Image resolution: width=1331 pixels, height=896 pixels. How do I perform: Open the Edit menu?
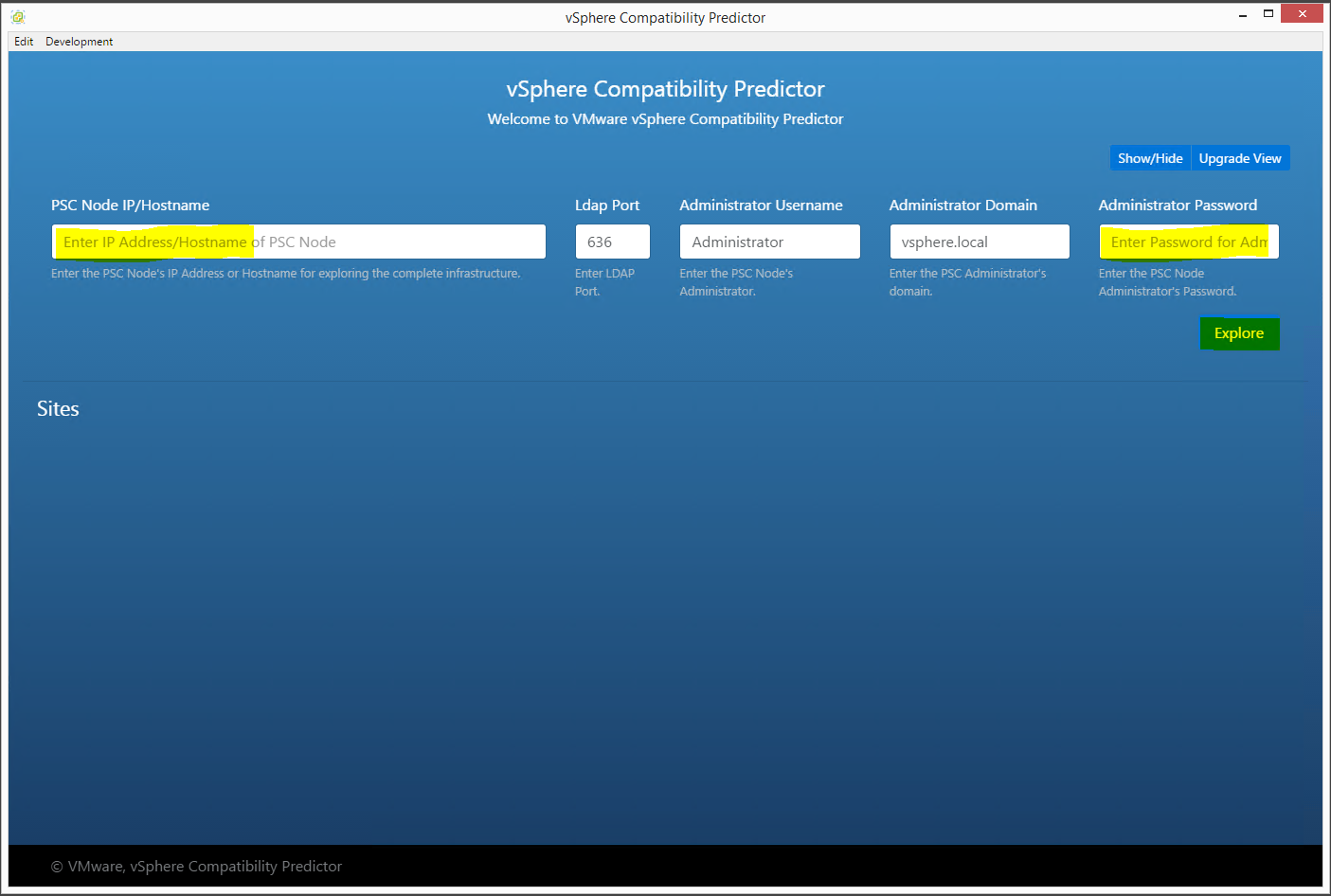(24, 42)
